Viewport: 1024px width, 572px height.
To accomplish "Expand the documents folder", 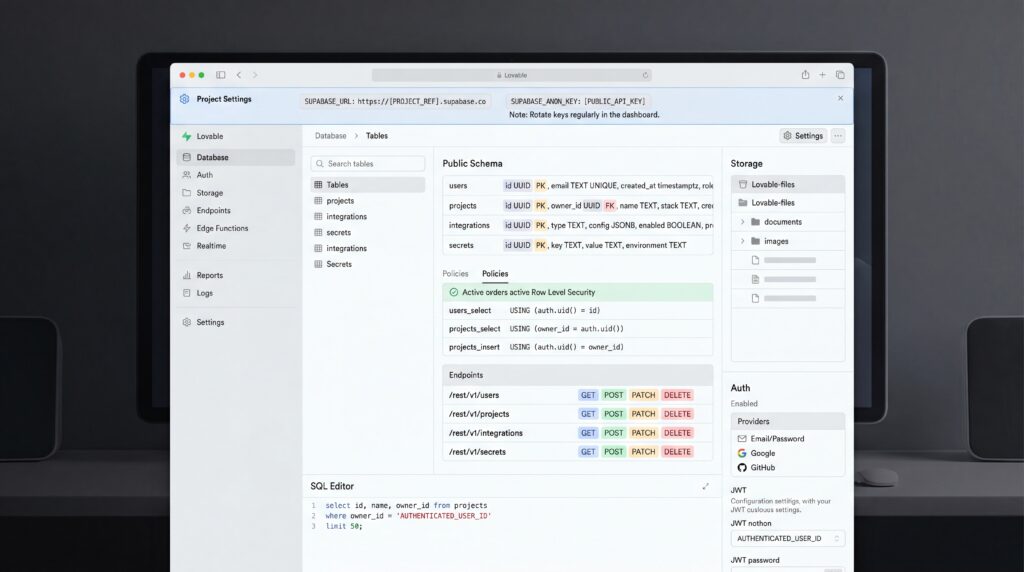I will pos(742,222).
